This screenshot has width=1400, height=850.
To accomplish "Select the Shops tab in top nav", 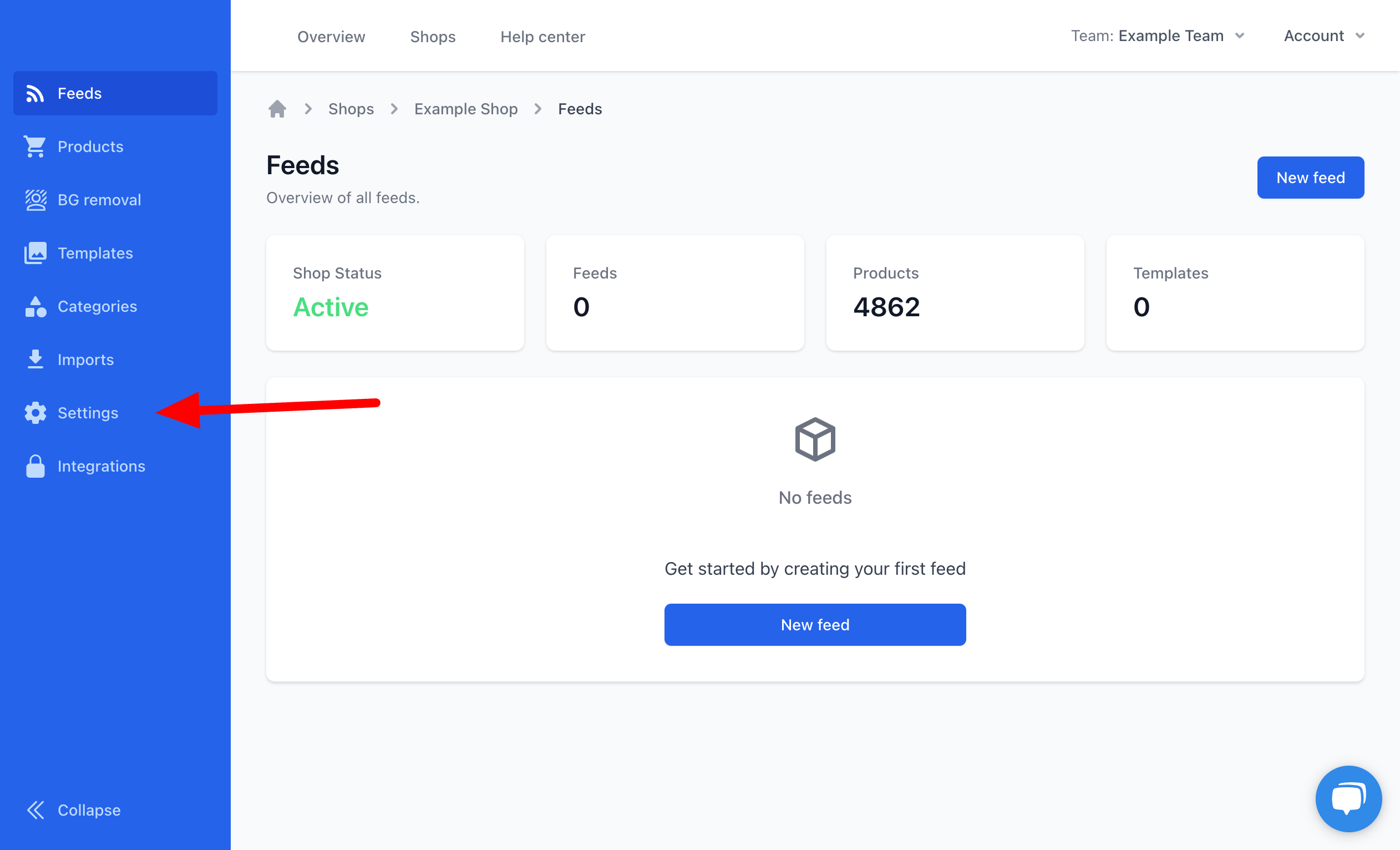I will pyautogui.click(x=432, y=36).
